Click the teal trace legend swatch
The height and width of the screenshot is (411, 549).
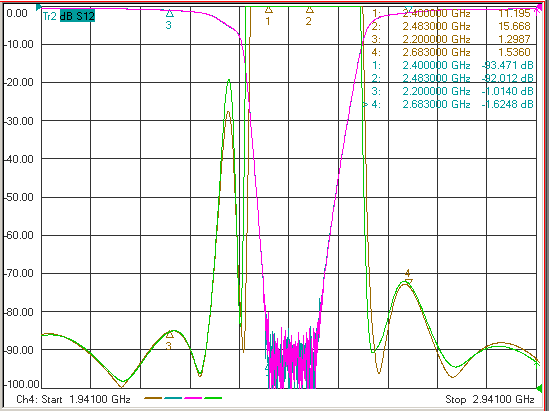click(x=173, y=398)
